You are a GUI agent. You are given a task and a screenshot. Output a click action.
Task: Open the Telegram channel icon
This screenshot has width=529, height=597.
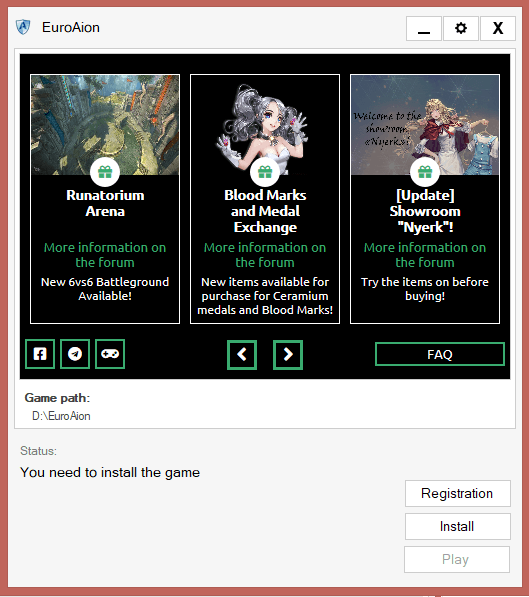pos(75,354)
